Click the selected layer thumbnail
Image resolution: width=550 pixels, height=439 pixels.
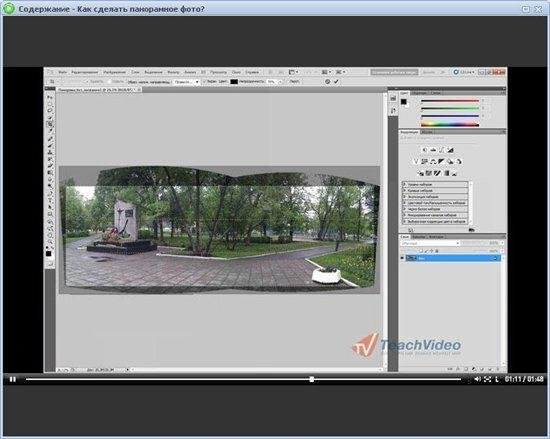pyautogui.click(x=411, y=258)
